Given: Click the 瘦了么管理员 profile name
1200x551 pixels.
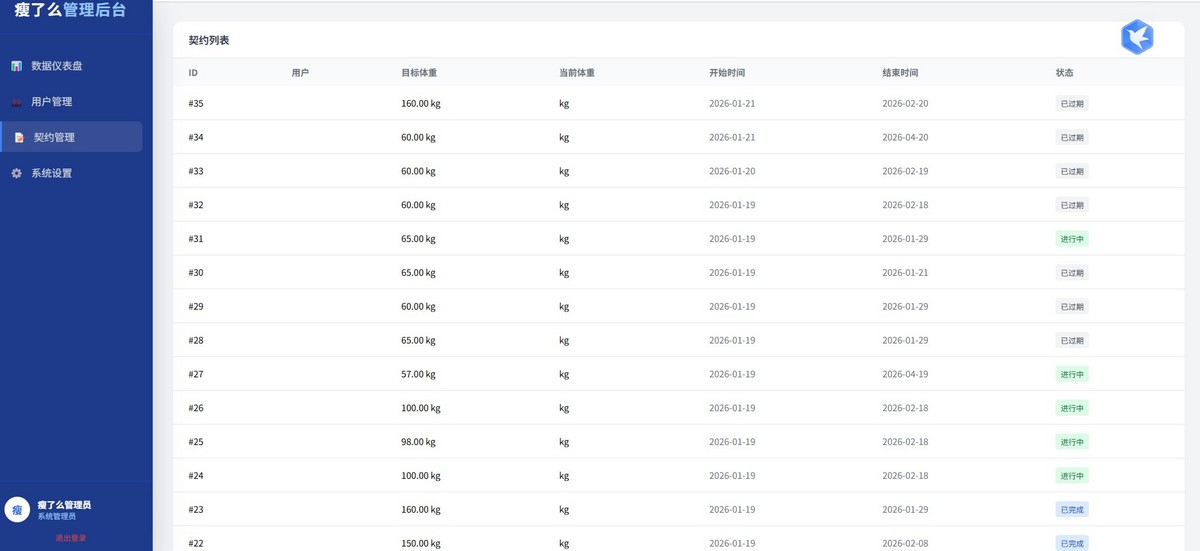Looking at the screenshot, I should point(64,505).
